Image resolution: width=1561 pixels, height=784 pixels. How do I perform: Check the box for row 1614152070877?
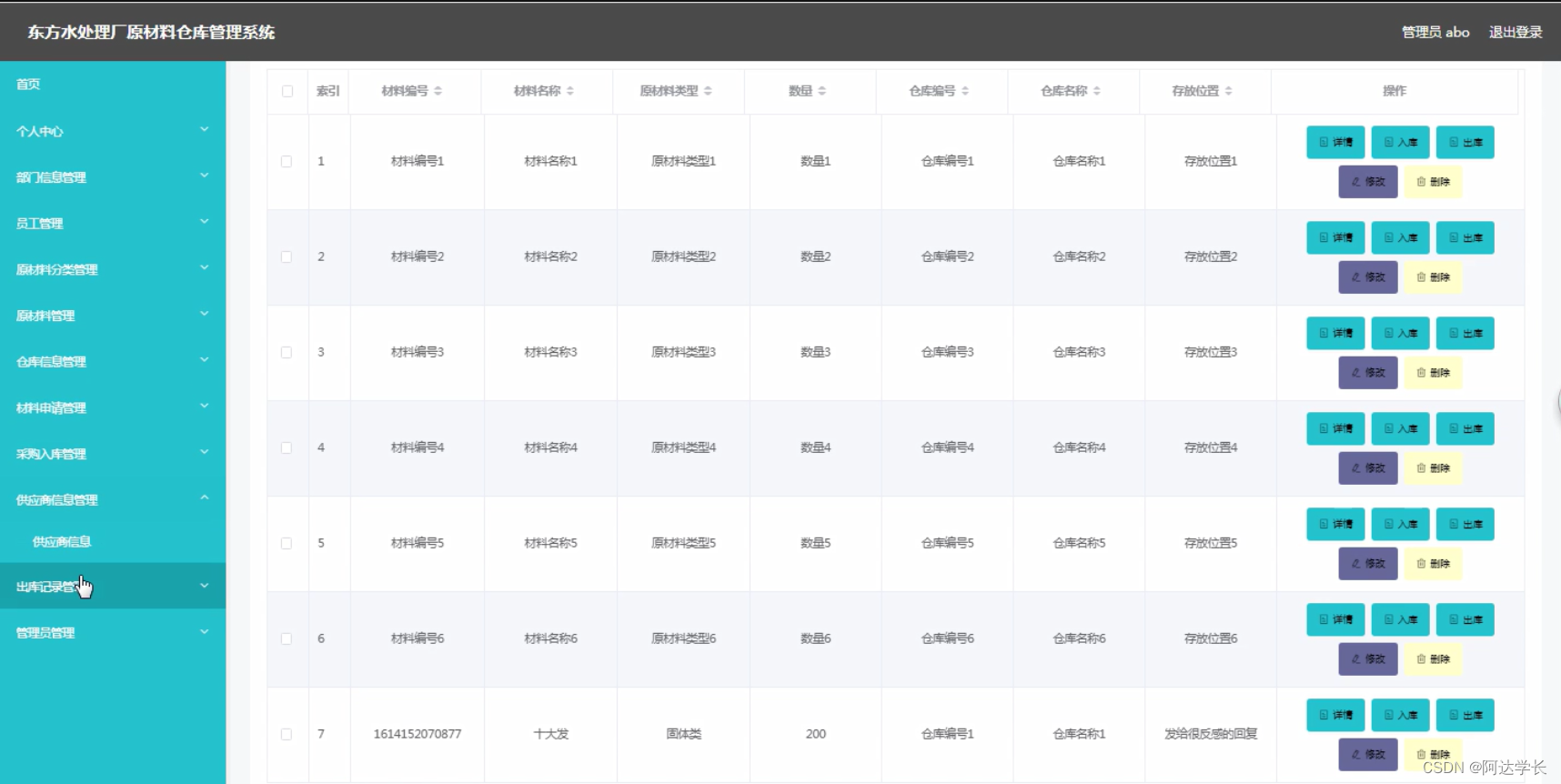pos(287,734)
